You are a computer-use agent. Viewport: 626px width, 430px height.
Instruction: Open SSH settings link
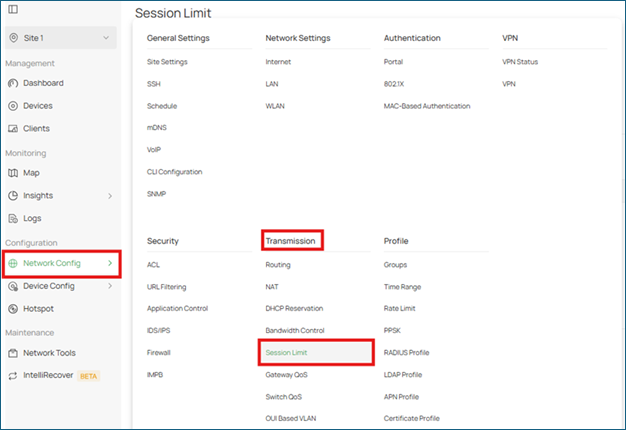(154, 84)
